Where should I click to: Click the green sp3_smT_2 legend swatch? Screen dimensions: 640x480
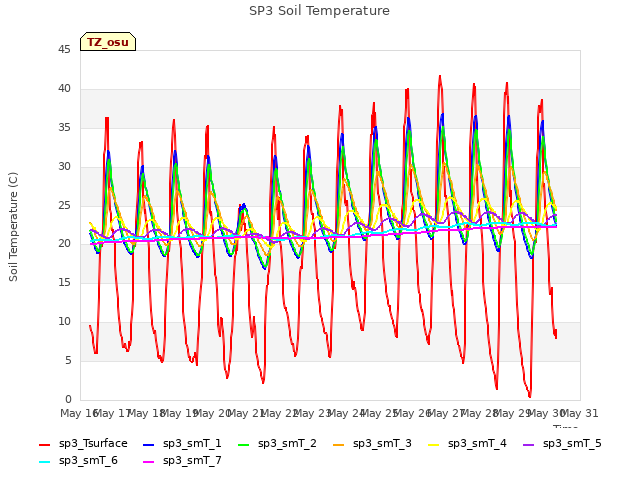point(244,444)
